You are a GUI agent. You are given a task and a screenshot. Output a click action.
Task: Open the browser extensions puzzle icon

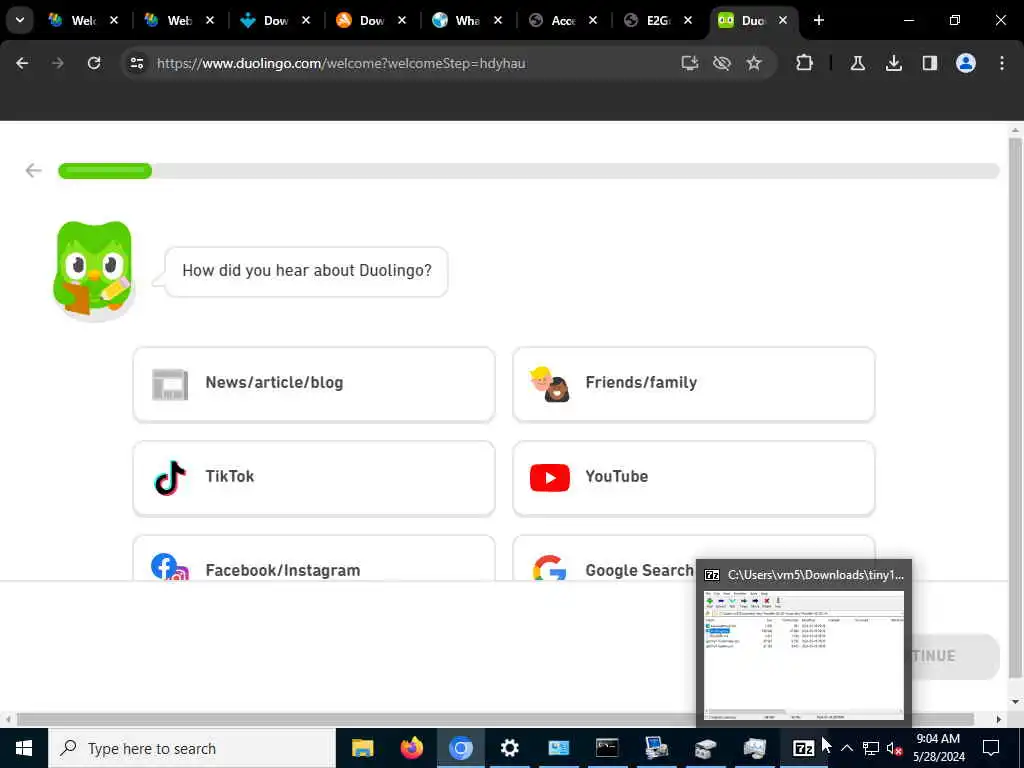[x=805, y=63]
